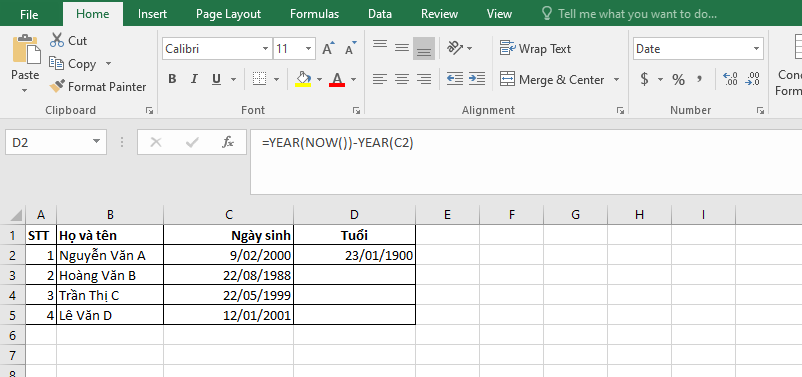Align cell text to the left
This screenshot has width=802, height=377.
[x=380, y=79]
